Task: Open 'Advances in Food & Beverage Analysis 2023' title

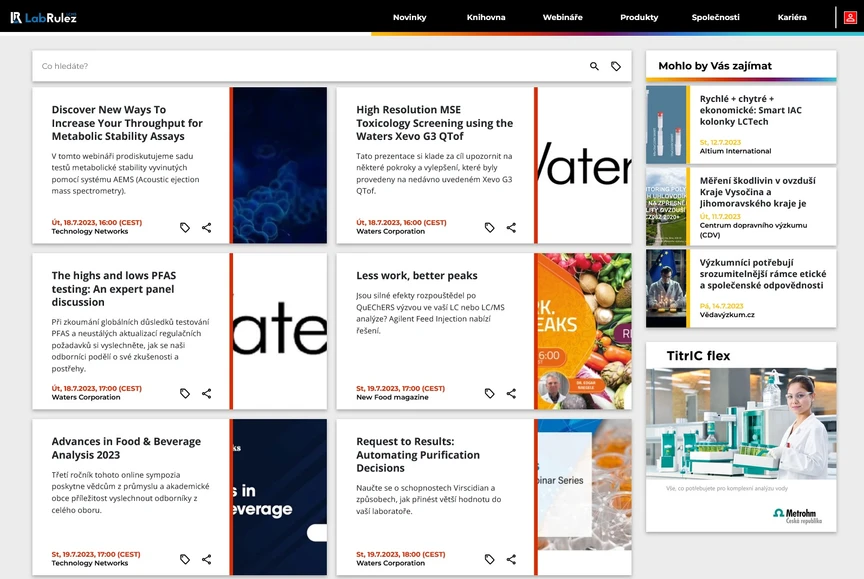Action: [x=126, y=448]
